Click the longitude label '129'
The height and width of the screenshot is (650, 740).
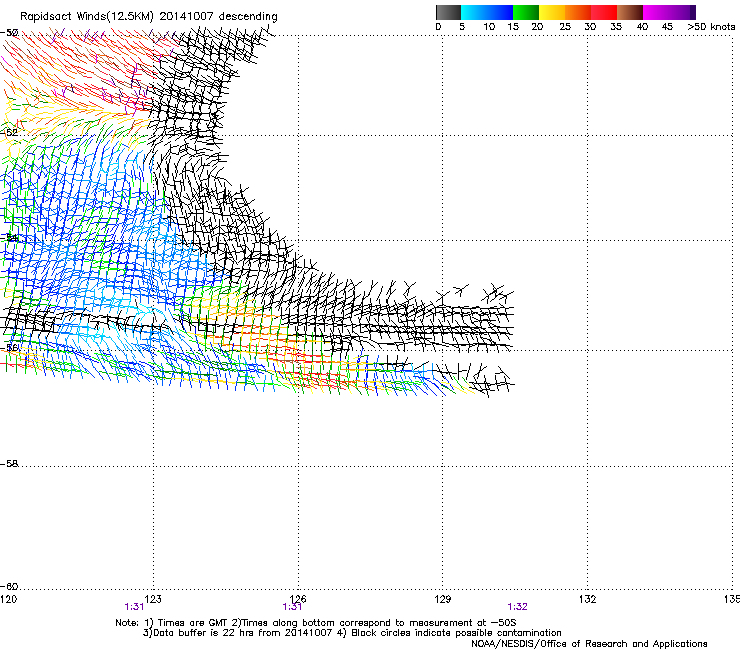[442, 599]
